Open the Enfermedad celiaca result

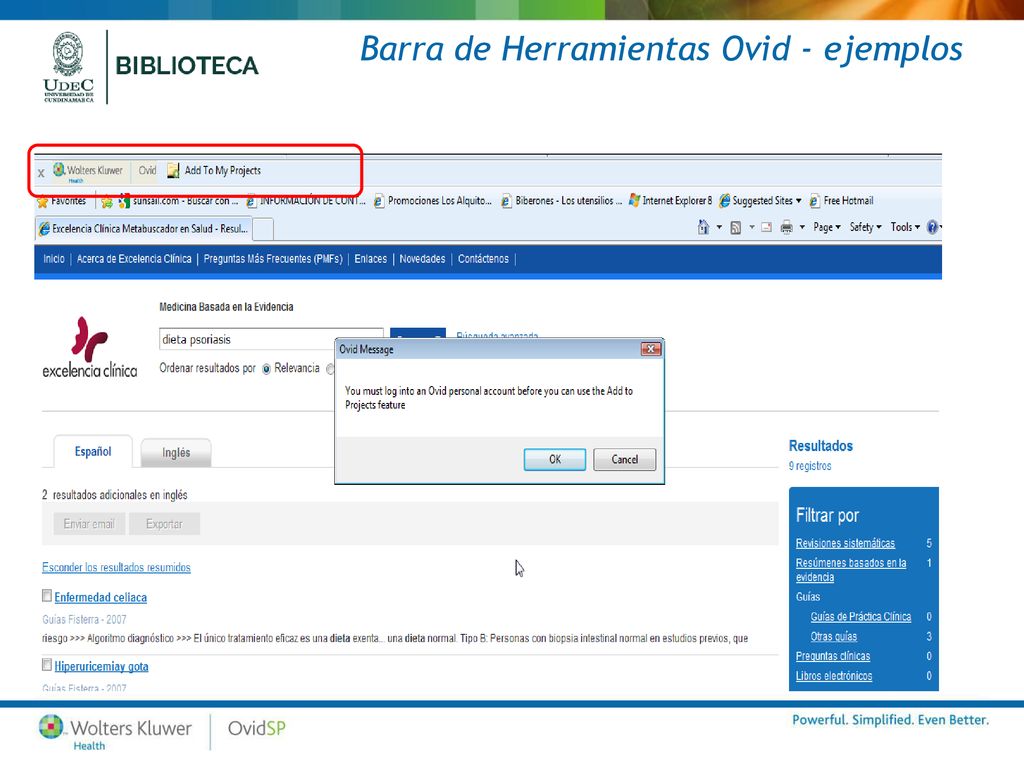[101, 598]
